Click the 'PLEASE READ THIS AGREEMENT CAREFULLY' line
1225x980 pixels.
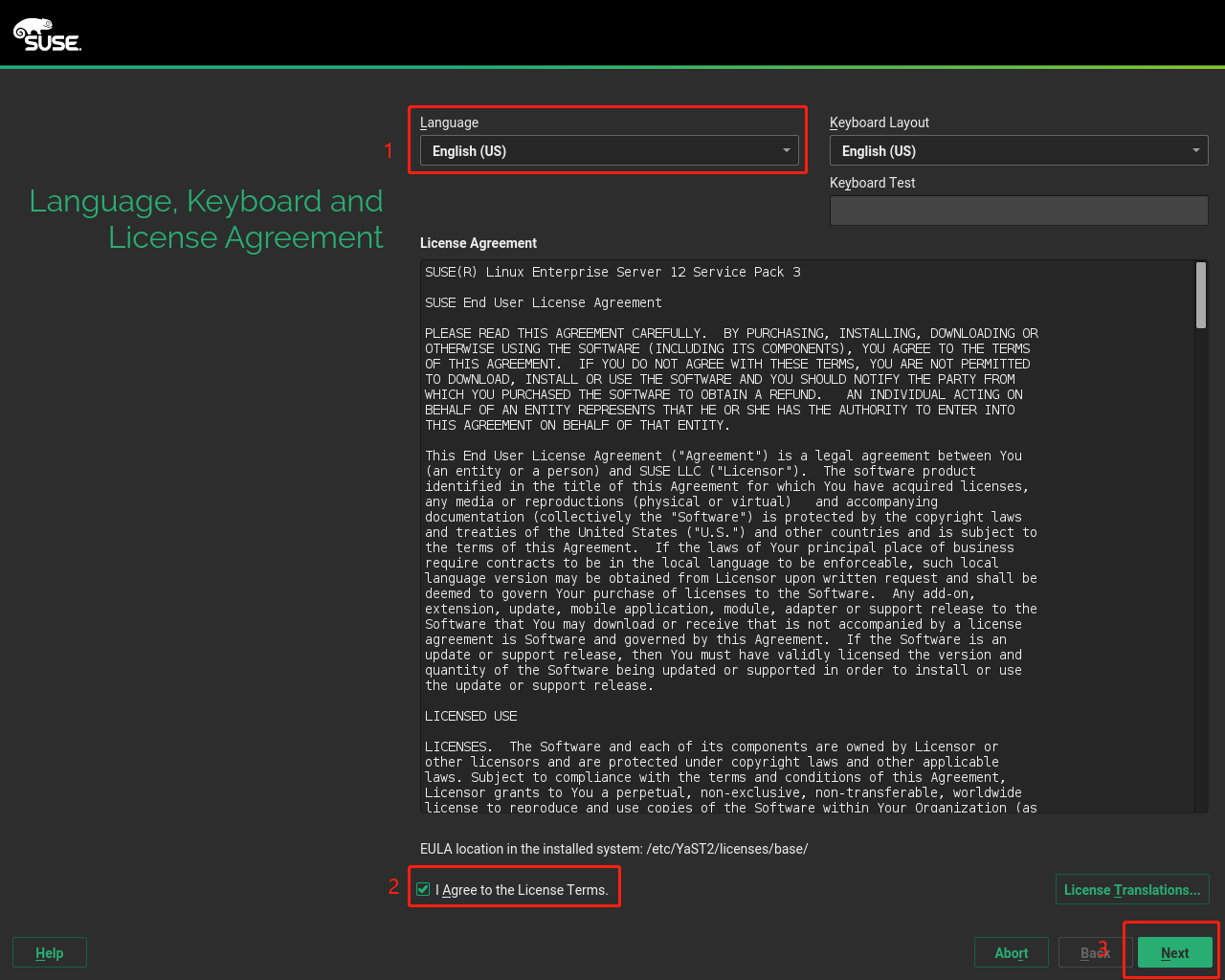731,333
